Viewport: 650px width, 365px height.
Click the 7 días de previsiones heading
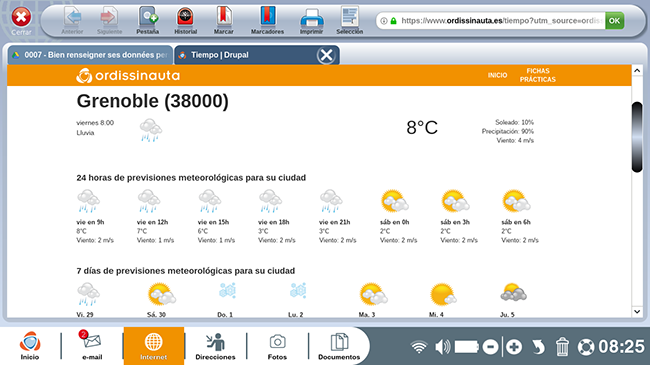pos(186,271)
